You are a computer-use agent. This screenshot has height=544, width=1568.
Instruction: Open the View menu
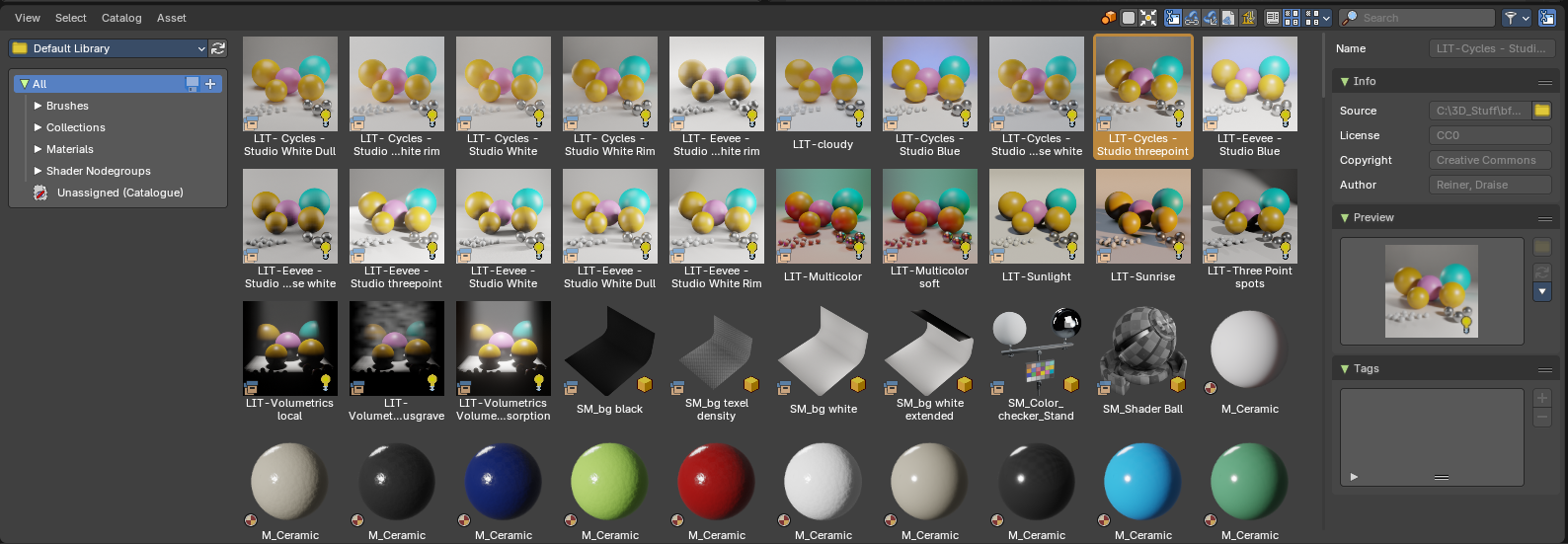point(28,18)
